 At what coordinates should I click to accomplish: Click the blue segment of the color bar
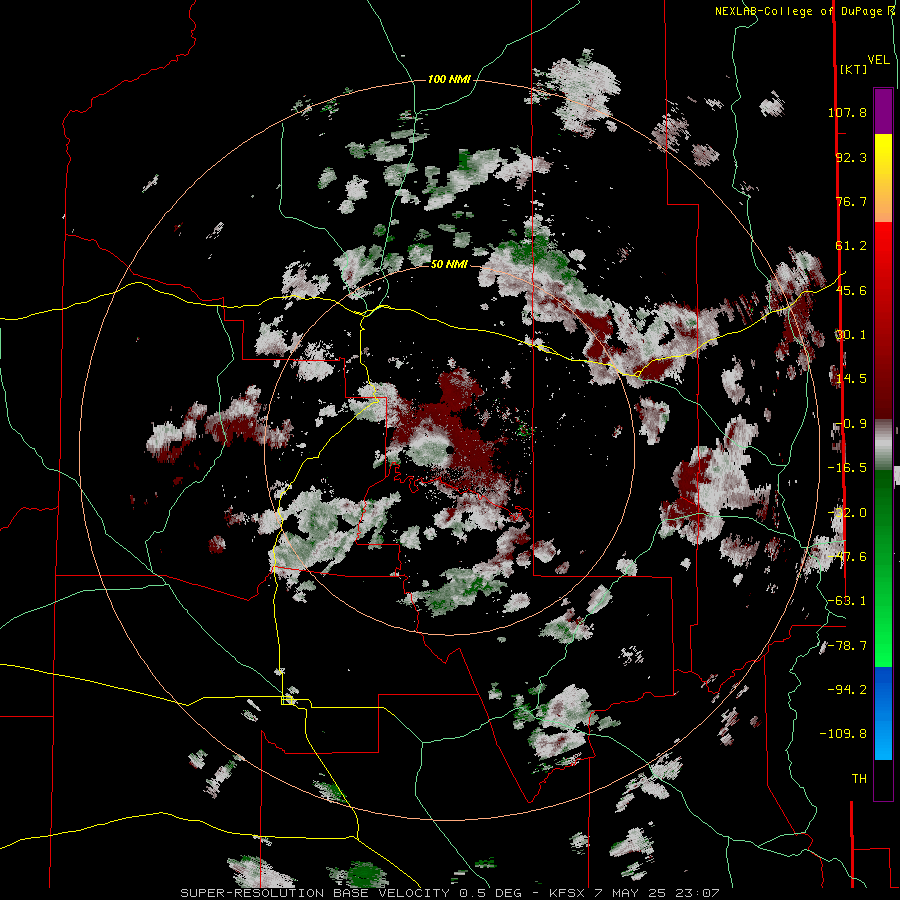[x=883, y=713]
